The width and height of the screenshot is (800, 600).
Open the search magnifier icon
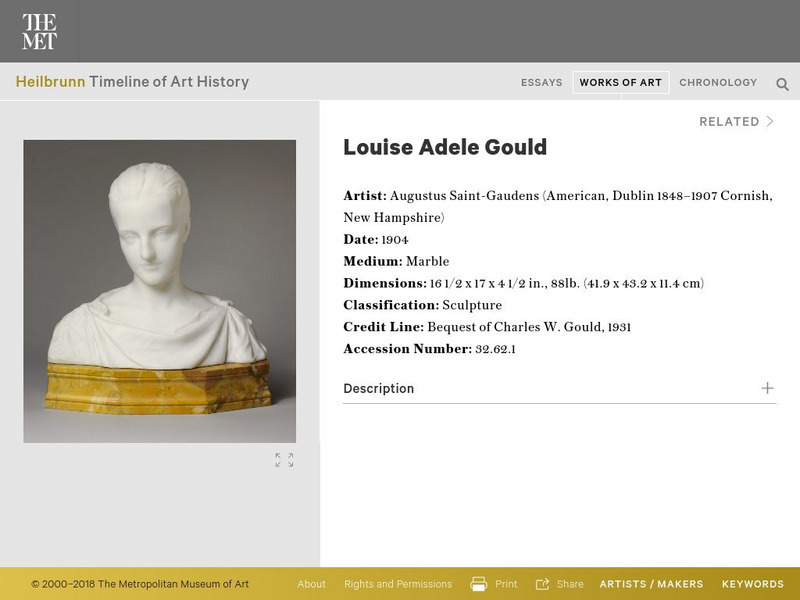[782, 84]
